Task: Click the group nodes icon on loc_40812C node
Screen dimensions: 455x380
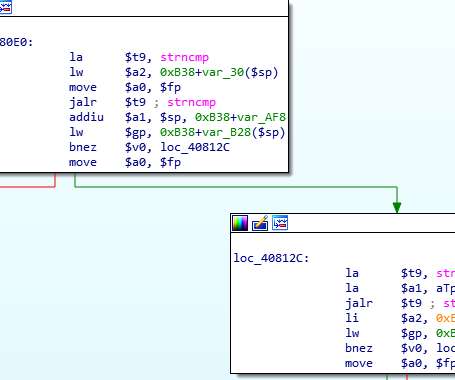Action: (280, 223)
